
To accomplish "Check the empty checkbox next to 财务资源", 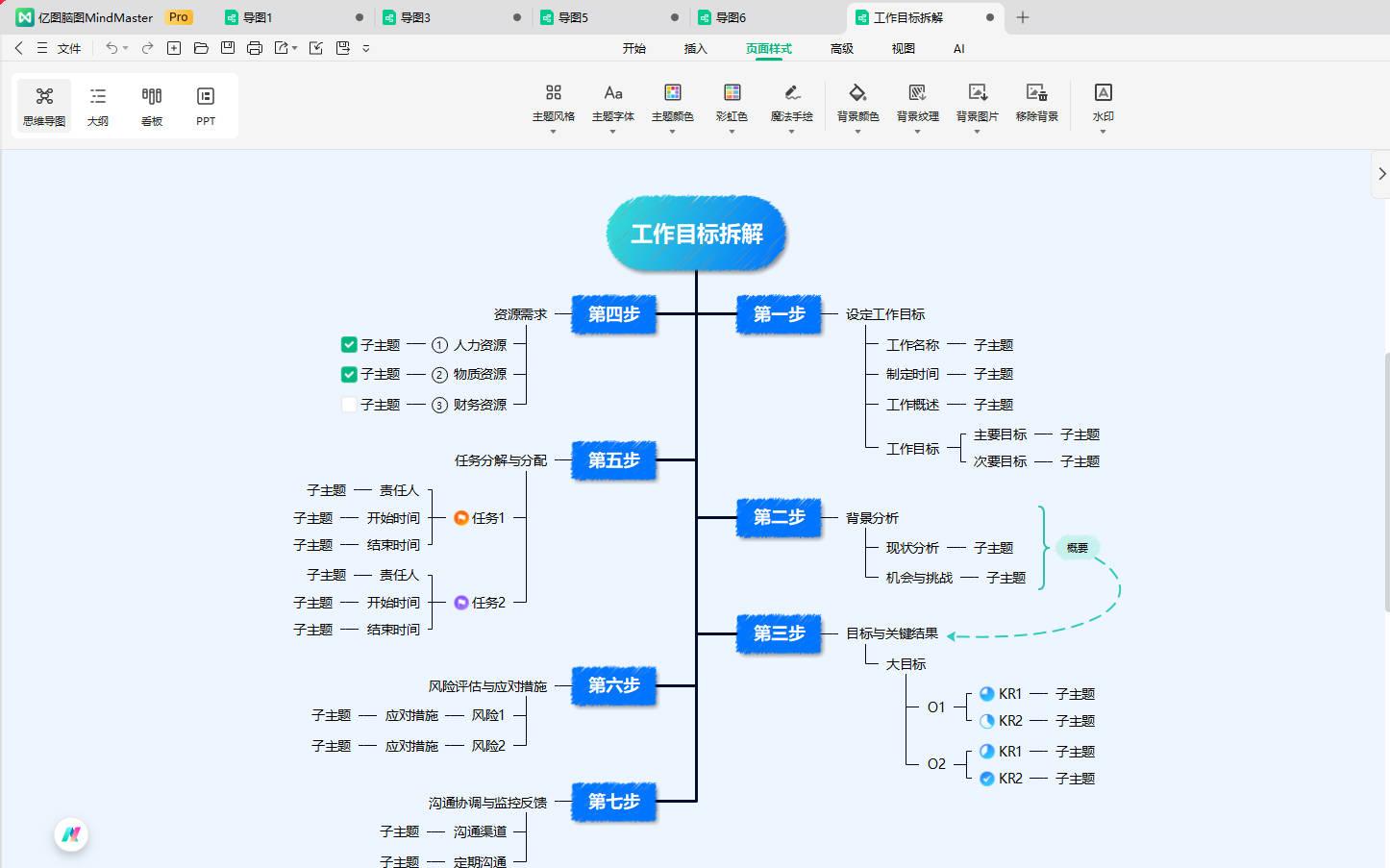I will click(x=349, y=405).
